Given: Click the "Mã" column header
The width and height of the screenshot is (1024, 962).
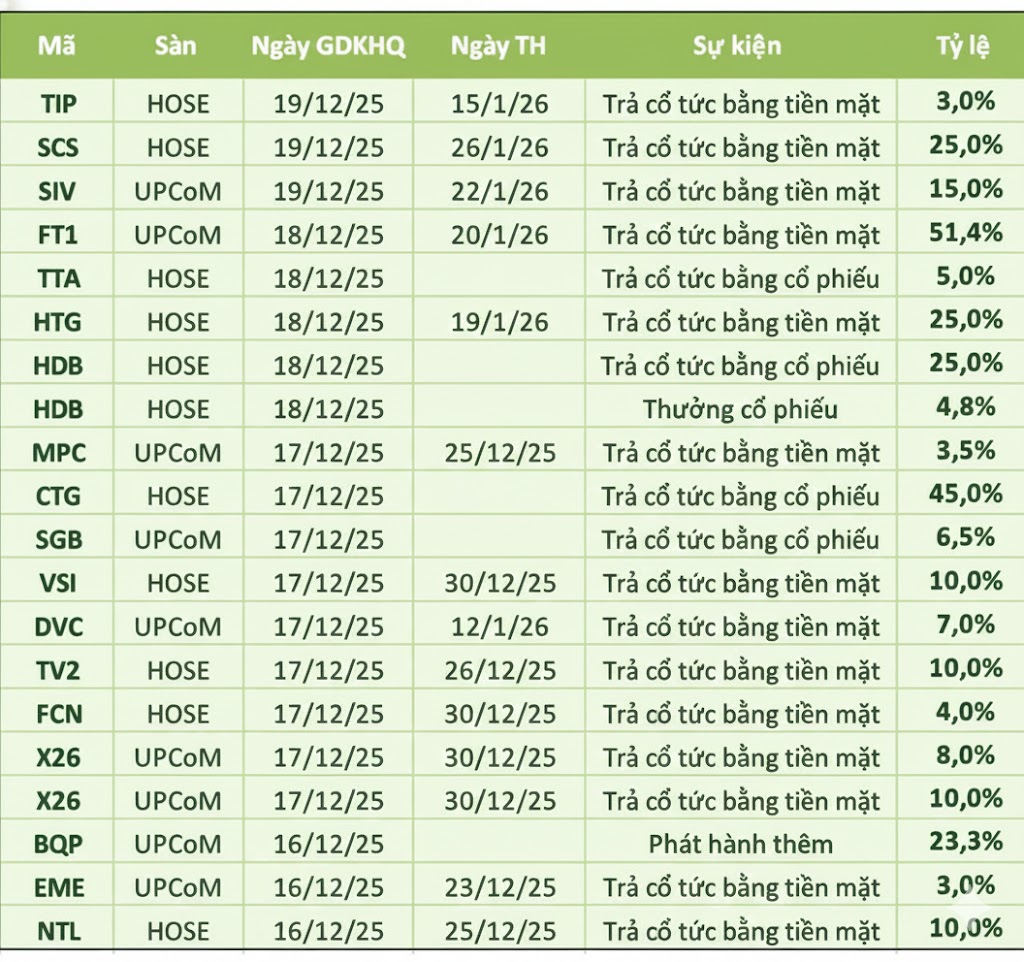Looking at the screenshot, I should tap(57, 46).
